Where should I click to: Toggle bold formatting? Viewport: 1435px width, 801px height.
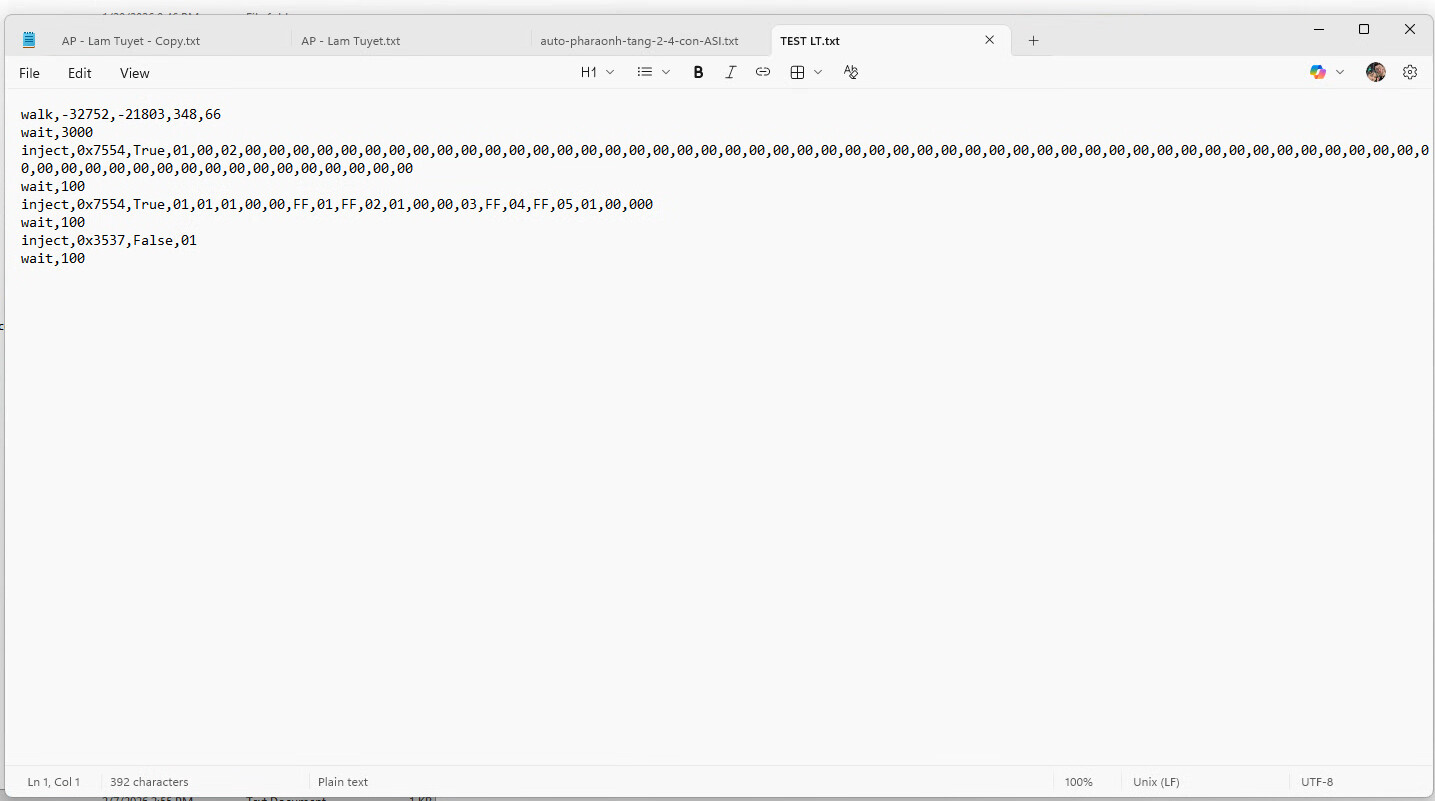click(698, 72)
